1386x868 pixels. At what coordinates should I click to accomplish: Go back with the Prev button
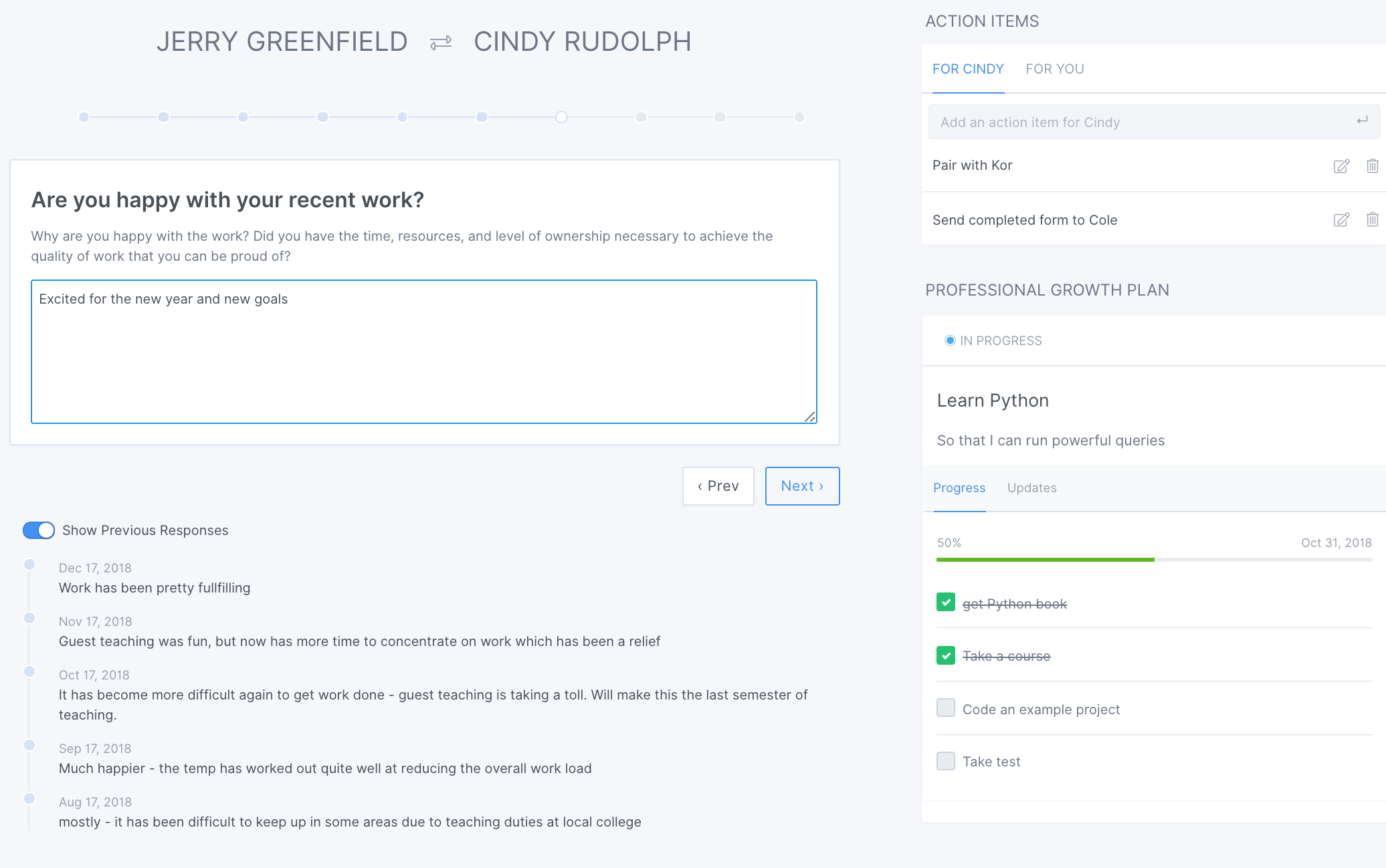718,486
